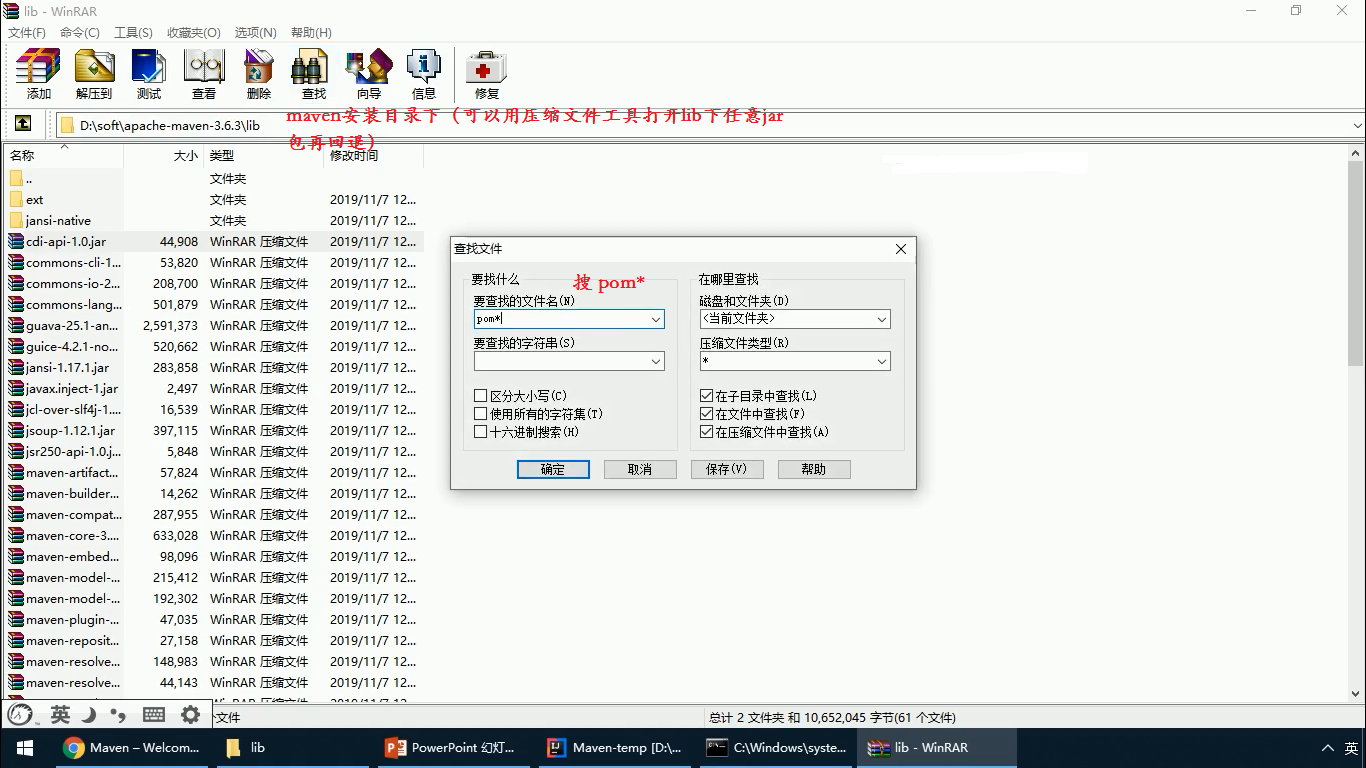The height and width of the screenshot is (768, 1366).
Task: Open the Options (选项) menu
Action: coord(255,33)
